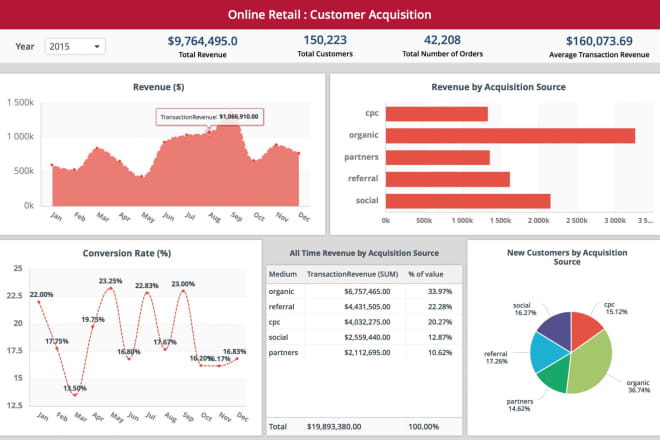This screenshot has height=440, width=660.
Task: Select the organic row in revenue table
Action: point(365,291)
